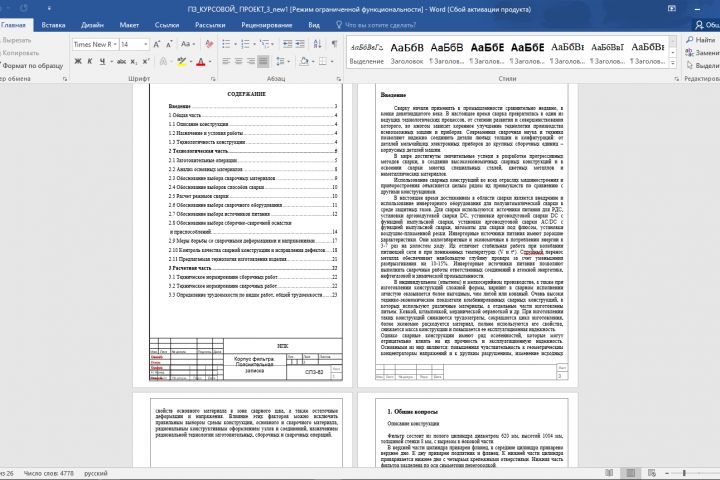Sort the selected text
This screenshot has width=720, height=480.
coord(317,44)
